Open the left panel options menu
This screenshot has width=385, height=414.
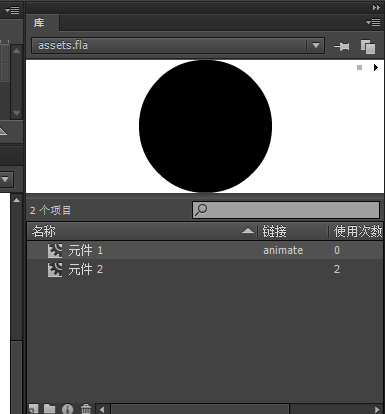(12, 10)
